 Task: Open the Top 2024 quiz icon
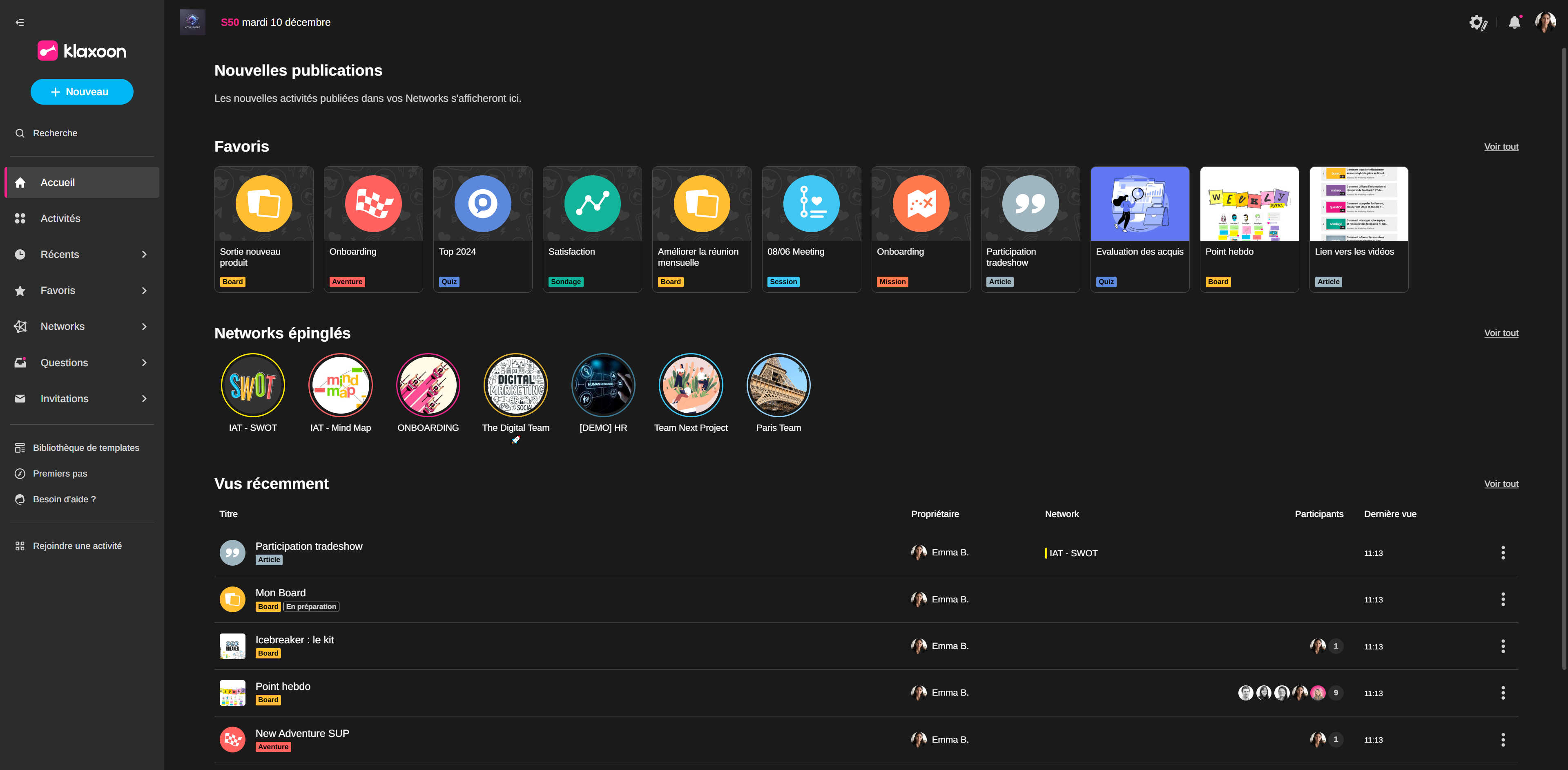coord(482,204)
